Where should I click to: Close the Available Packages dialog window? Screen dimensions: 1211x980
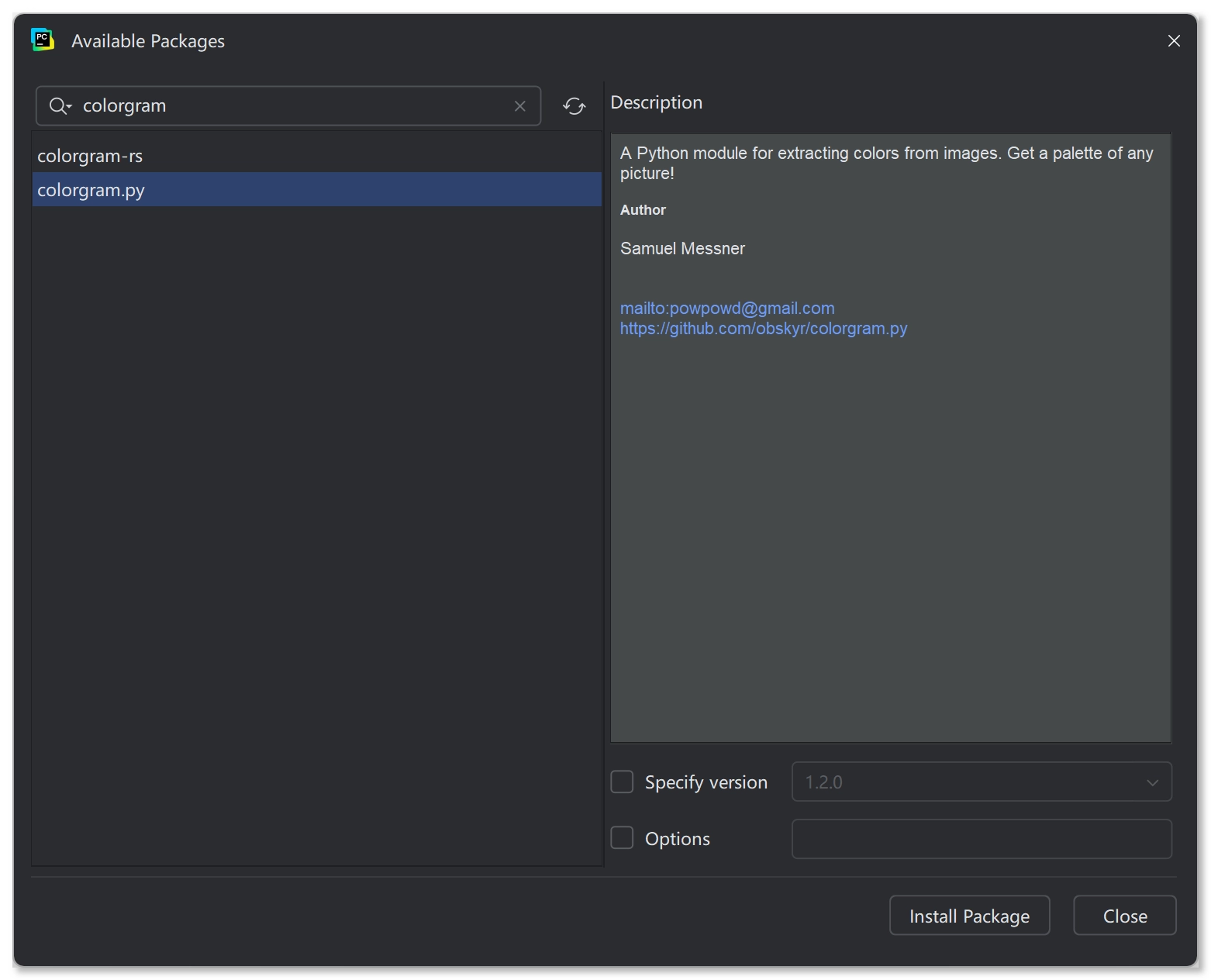tap(1174, 41)
